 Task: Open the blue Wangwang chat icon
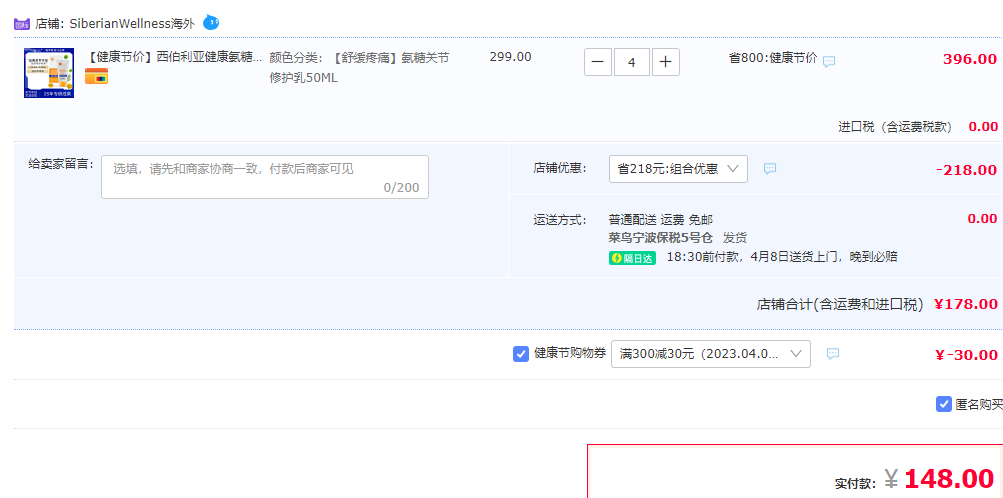[211, 23]
